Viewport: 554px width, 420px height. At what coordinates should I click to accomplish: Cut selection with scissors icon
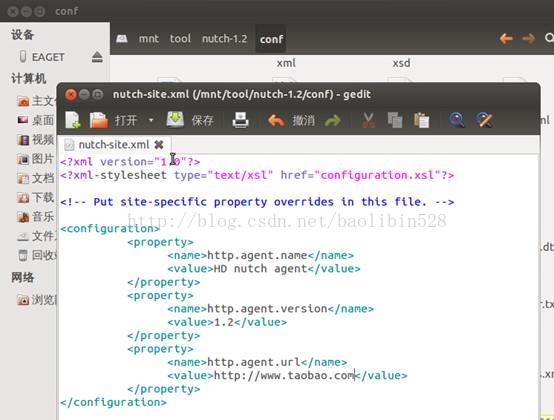368,120
